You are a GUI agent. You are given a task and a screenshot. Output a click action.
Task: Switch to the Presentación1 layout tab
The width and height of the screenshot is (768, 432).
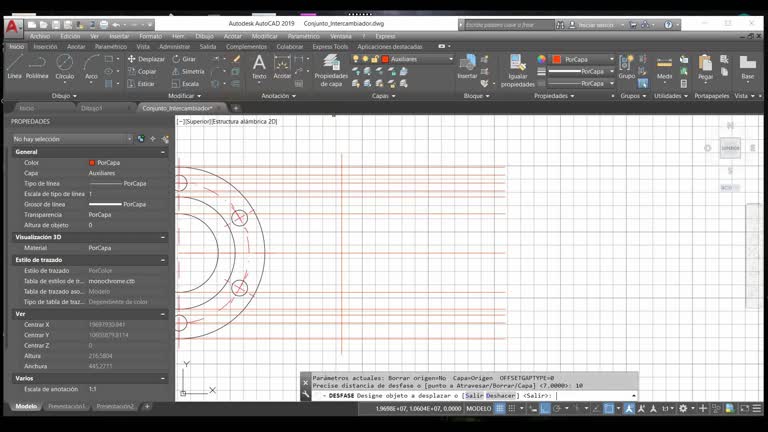pos(67,407)
